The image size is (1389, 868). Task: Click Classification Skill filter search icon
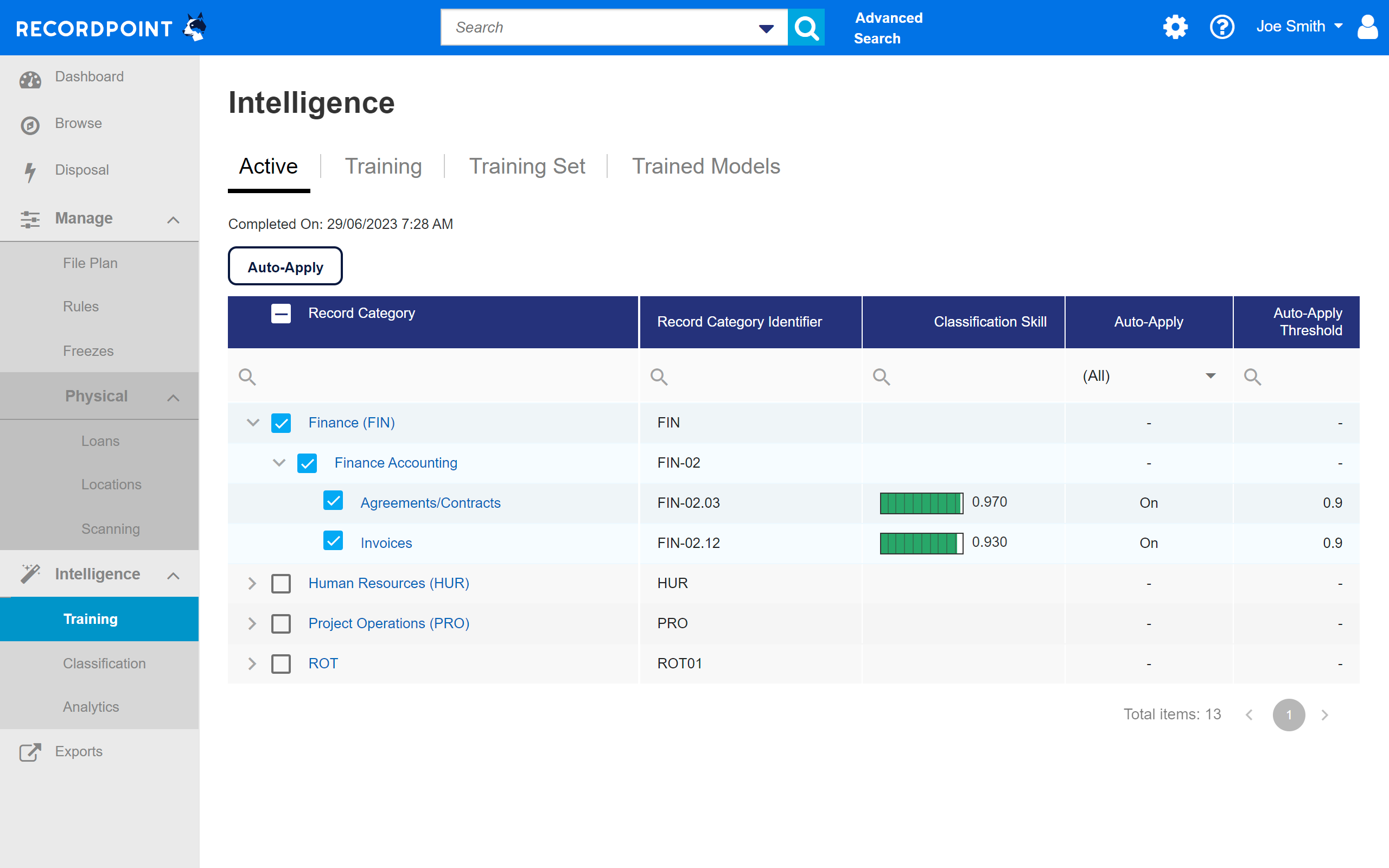pyautogui.click(x=882, y=377)
